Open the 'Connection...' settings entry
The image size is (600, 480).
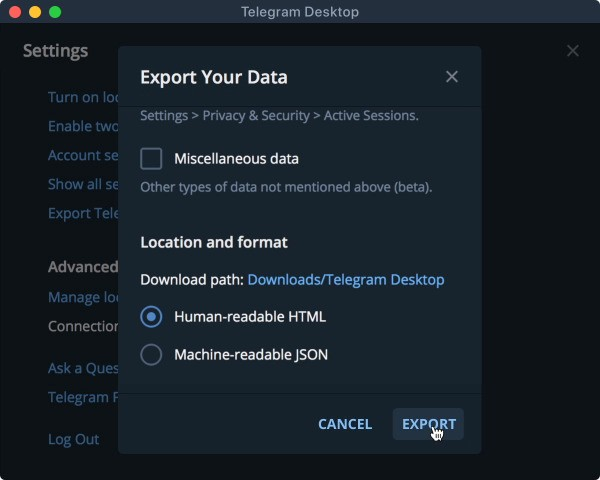tap(83, 327)
